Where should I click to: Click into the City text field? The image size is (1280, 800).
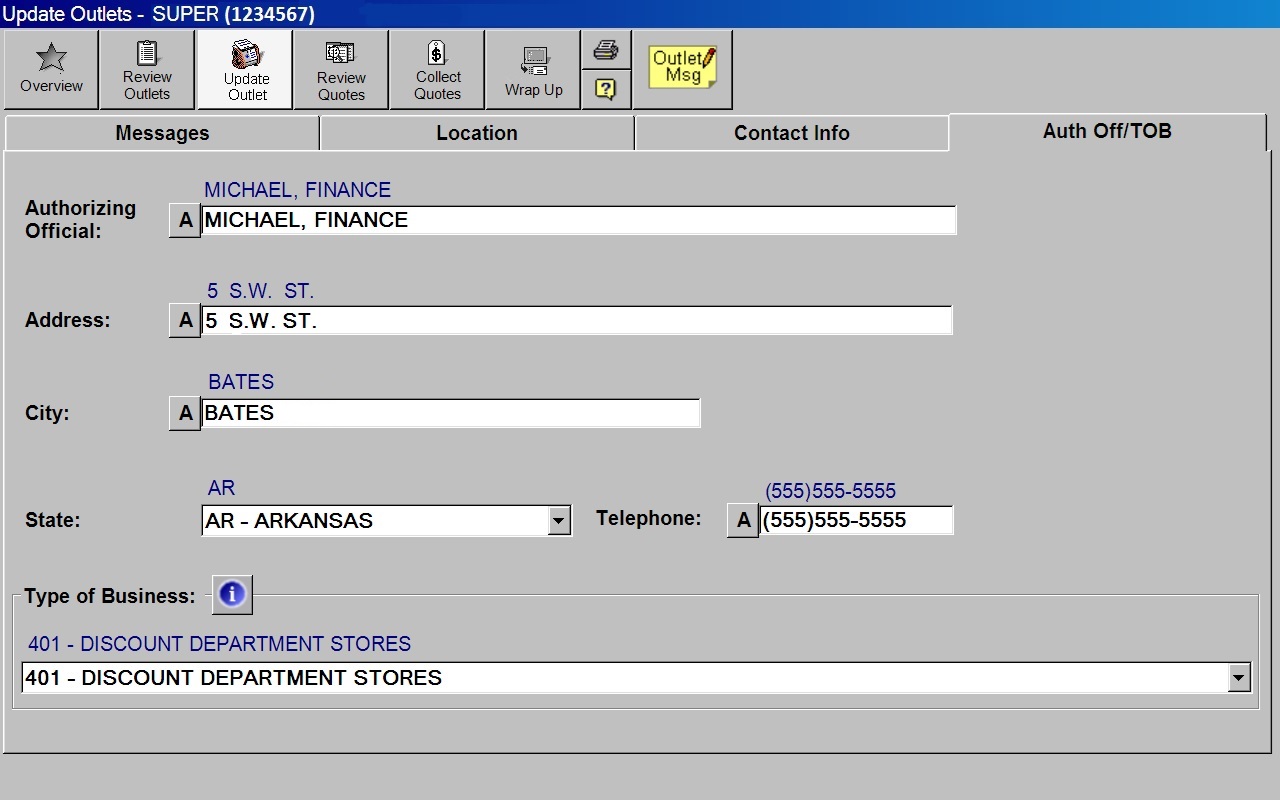click(450, 413)
